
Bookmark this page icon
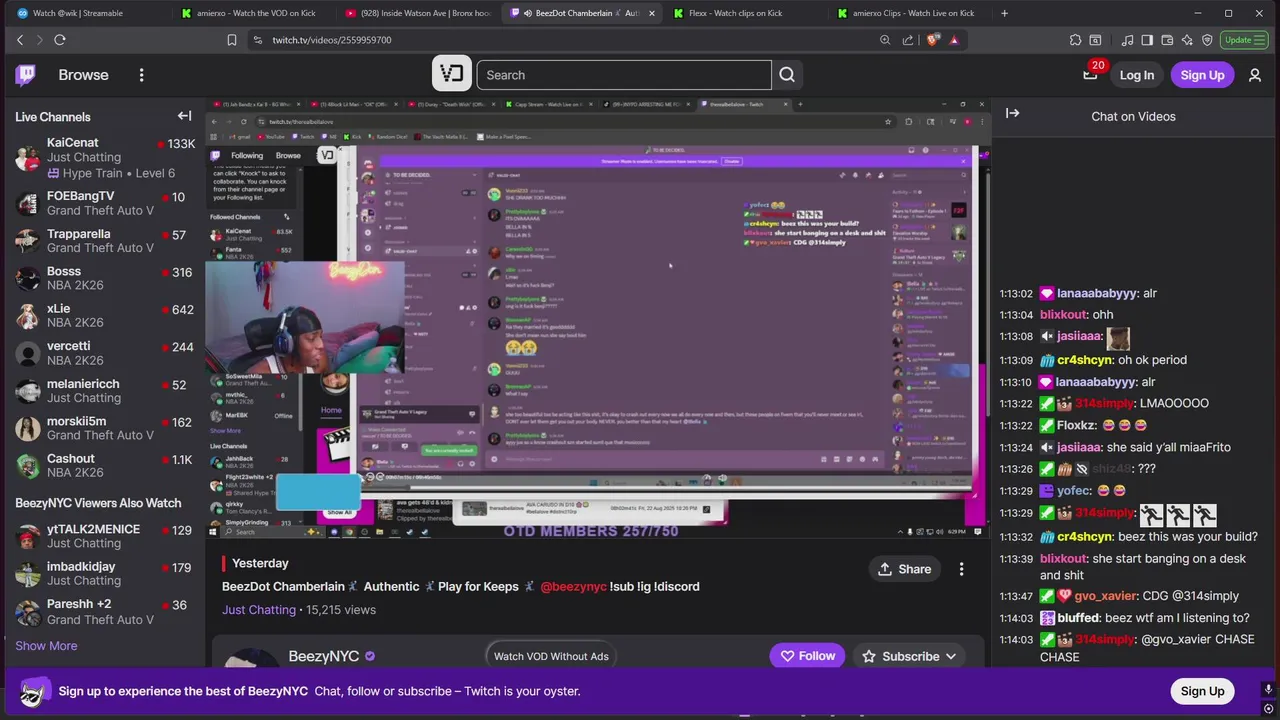click(x=232, y=40)
